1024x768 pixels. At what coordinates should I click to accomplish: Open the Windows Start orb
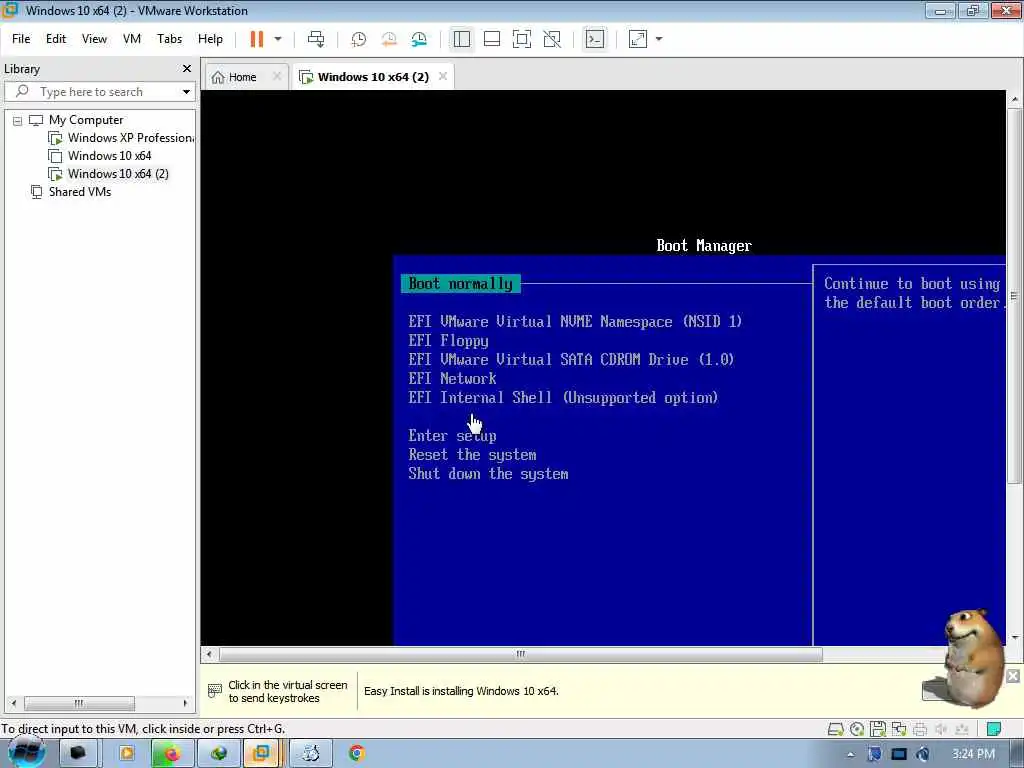pos(26,752)
